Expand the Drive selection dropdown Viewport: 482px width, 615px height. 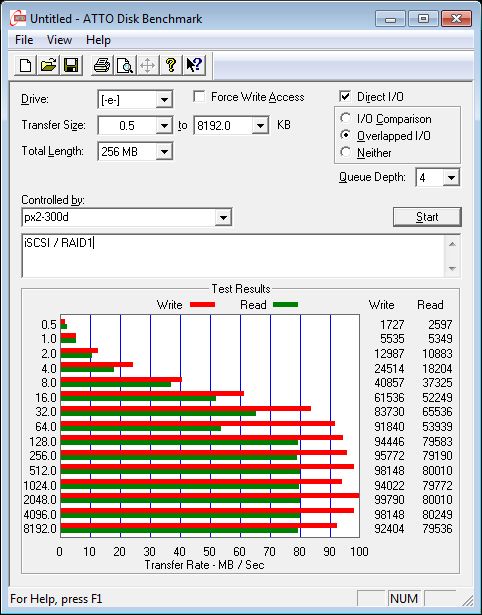[164, 100]
